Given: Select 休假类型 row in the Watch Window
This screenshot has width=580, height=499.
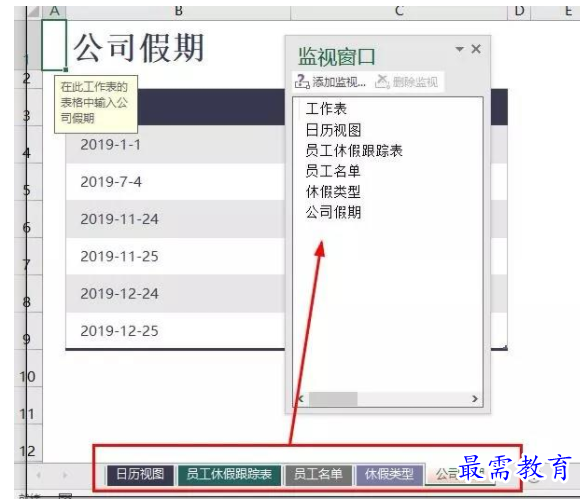Looking at the screenshot, I should coord(333,192).
